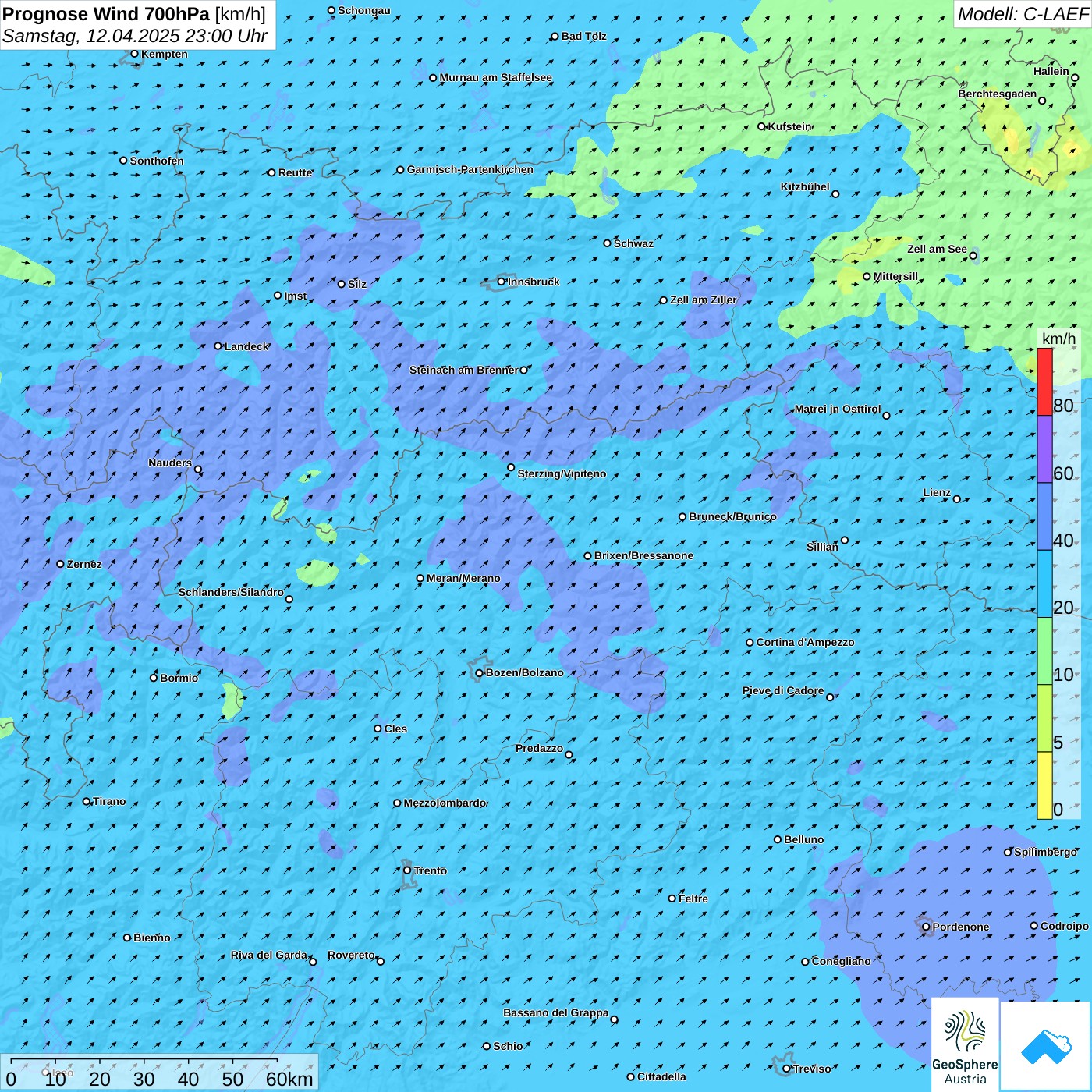Select the Zell am See marker
Image resolution: width=1092 pixels, height=1092 pixels.
[973, 255]
